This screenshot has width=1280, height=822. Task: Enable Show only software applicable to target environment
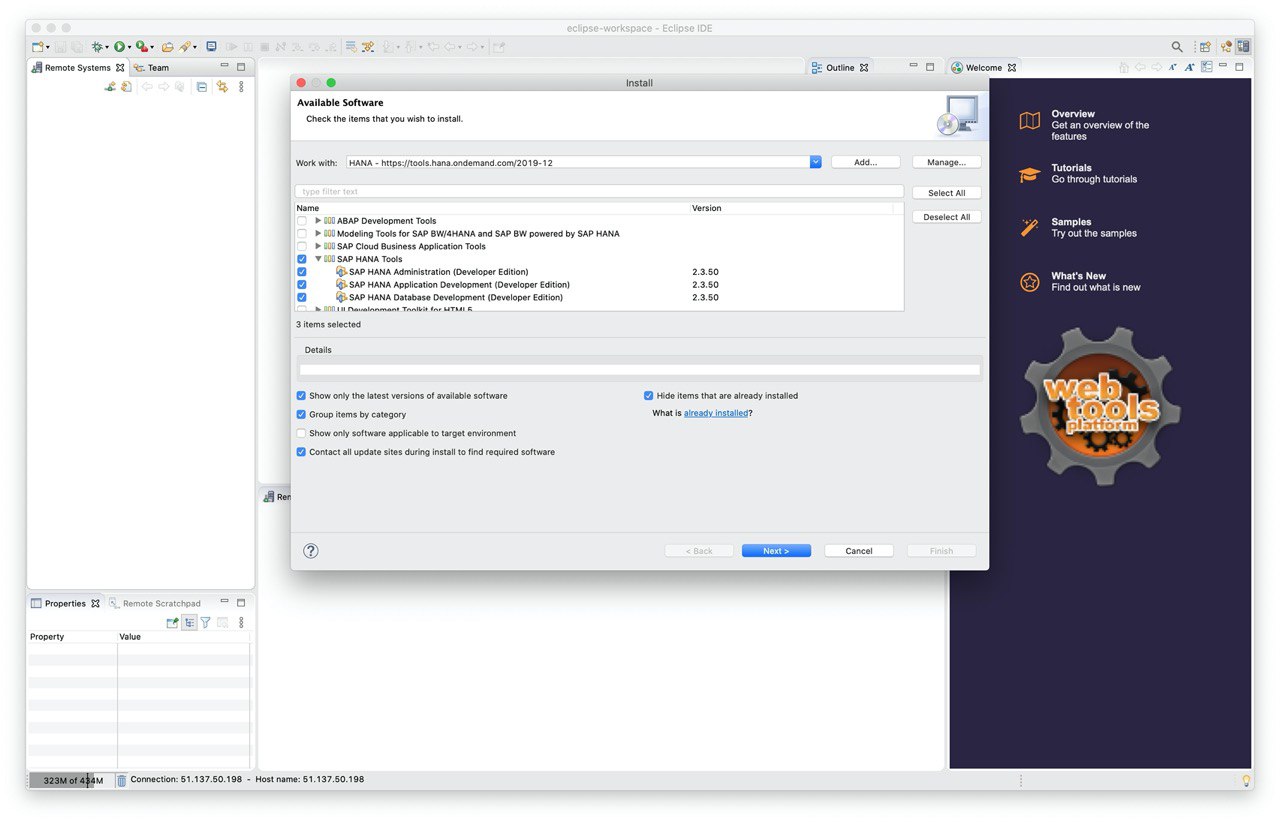click(301, 433)
